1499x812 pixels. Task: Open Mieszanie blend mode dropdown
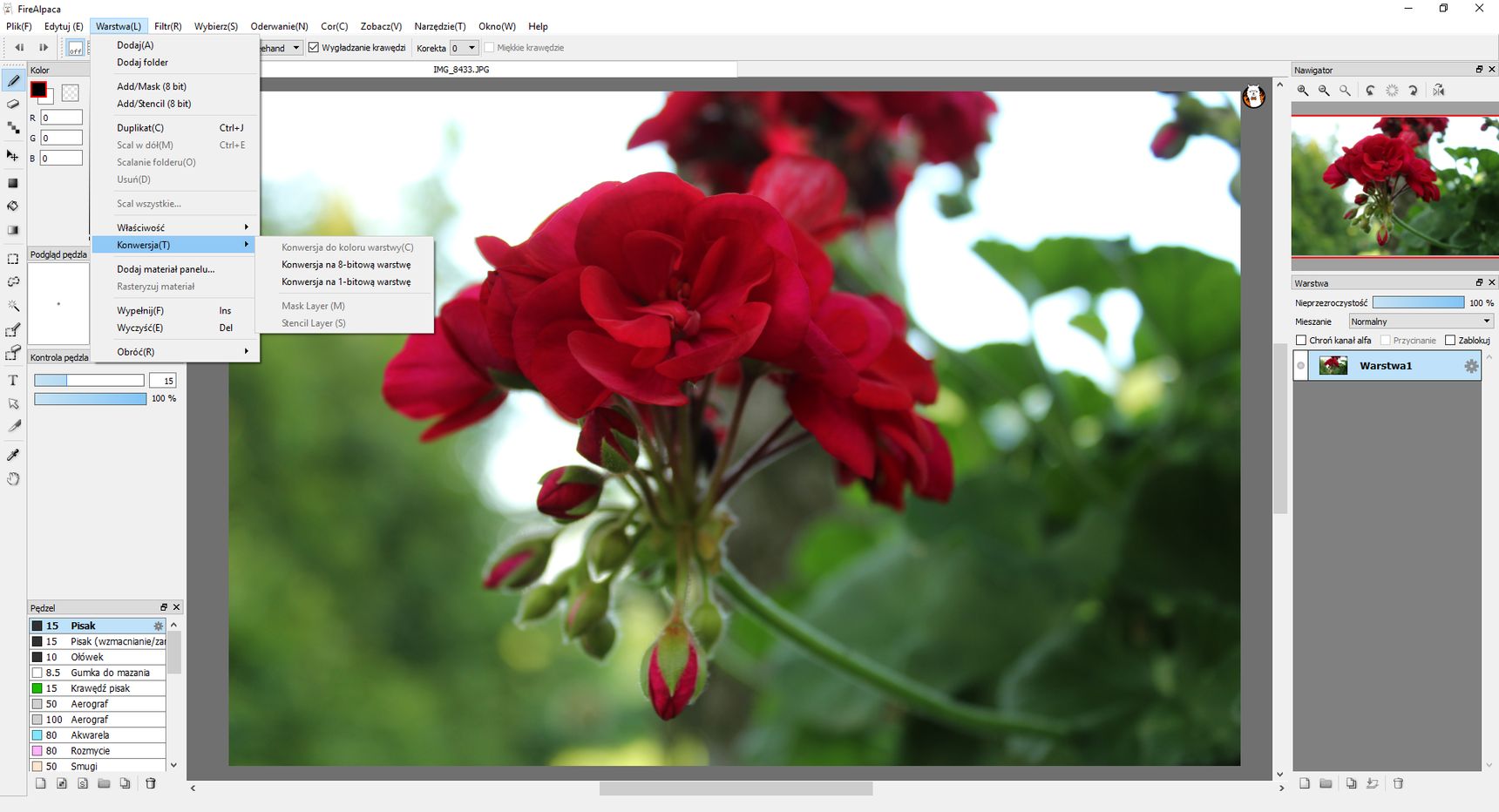tap(1421, 321)
